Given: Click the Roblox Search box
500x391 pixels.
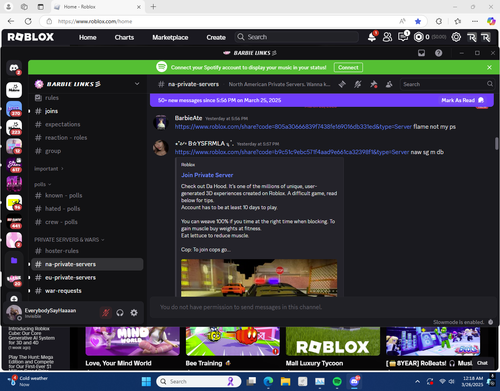Looking at the screenshot, I should coord(297,37).
